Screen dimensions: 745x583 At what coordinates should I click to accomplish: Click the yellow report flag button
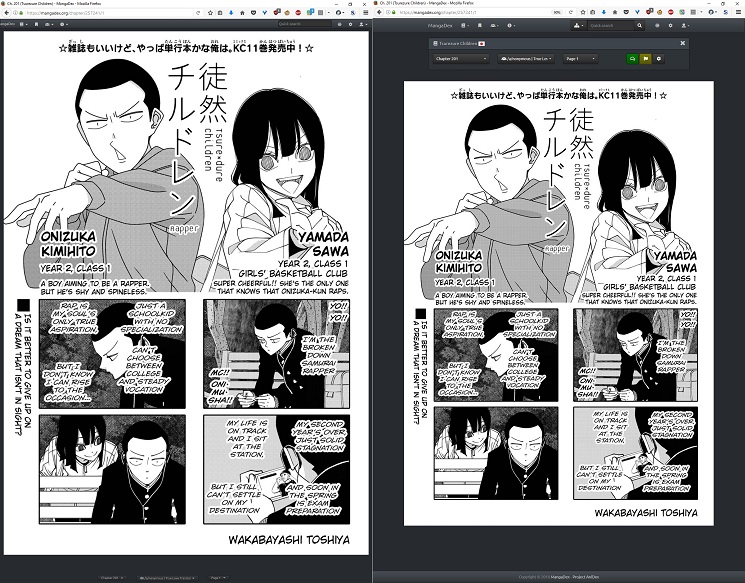click(x=645, y=59)
